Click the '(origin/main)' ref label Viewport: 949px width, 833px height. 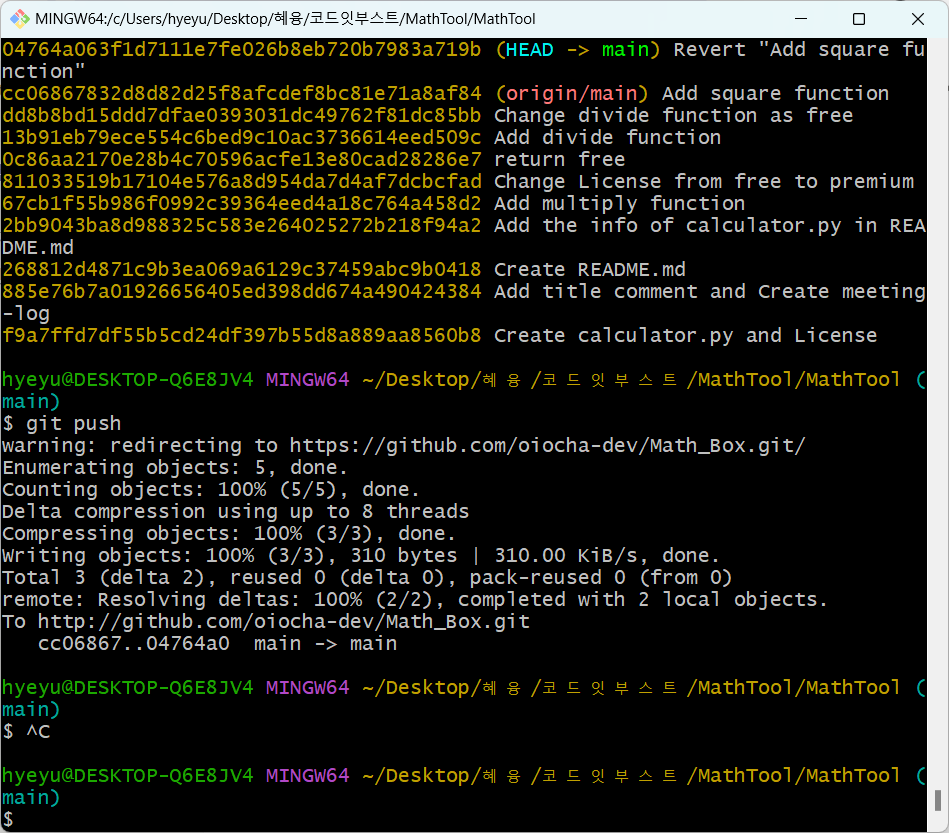[x=572, y=93]
